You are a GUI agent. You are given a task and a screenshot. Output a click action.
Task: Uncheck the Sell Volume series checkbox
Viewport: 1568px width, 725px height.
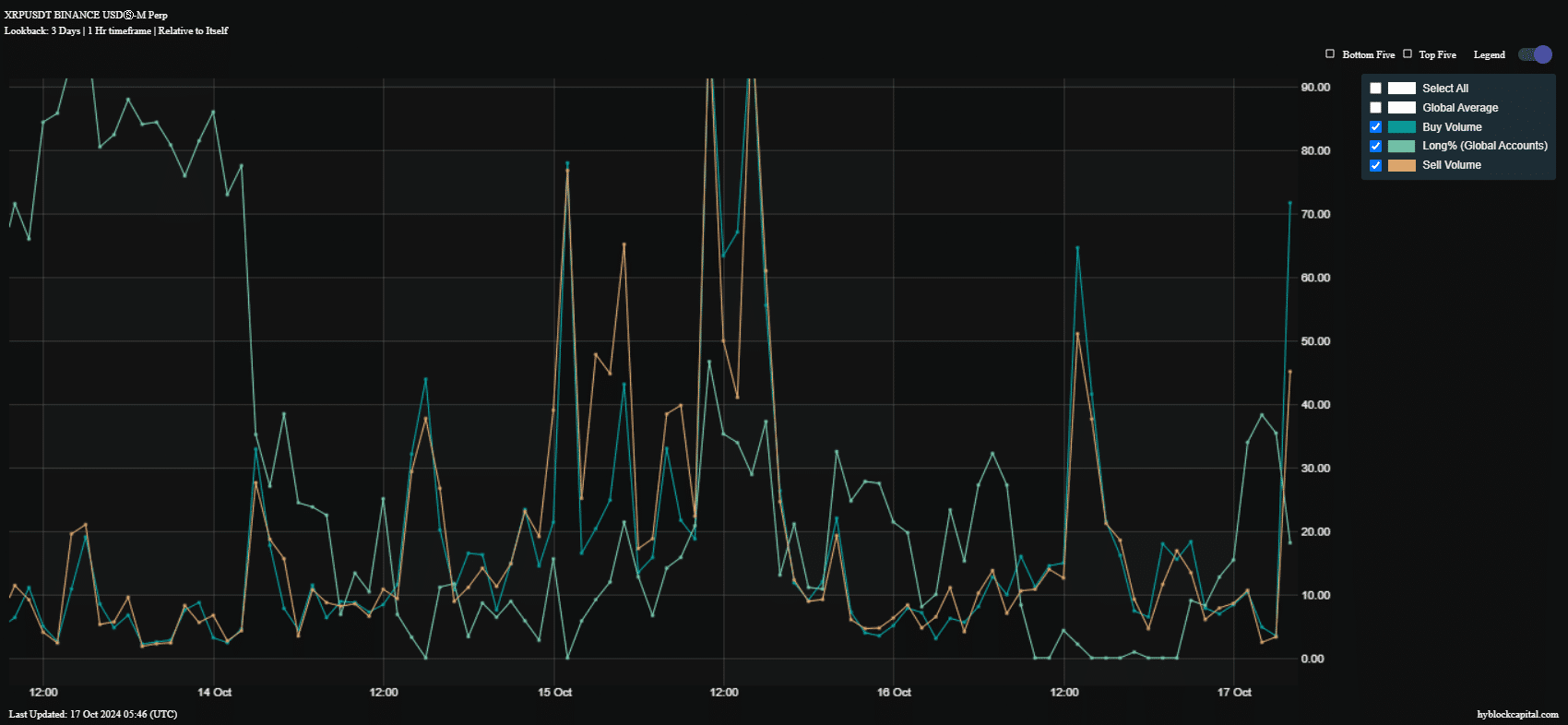pos(1375,165)
